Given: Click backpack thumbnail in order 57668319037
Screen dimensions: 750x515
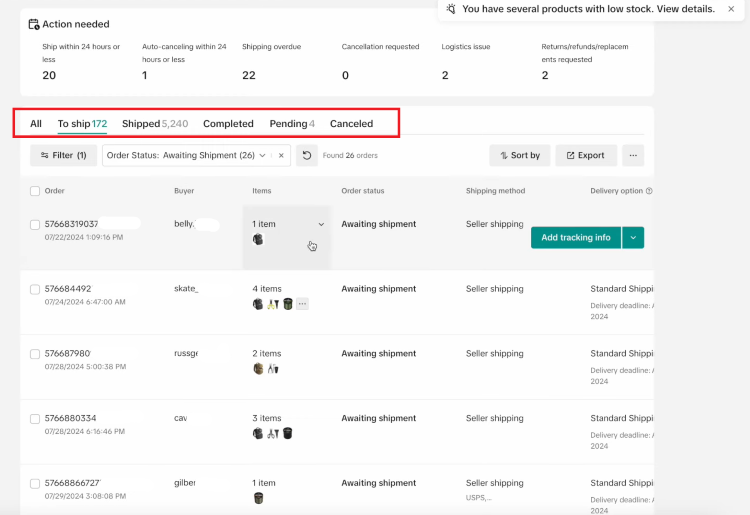Looking at the screenshot, I should 258,239.
